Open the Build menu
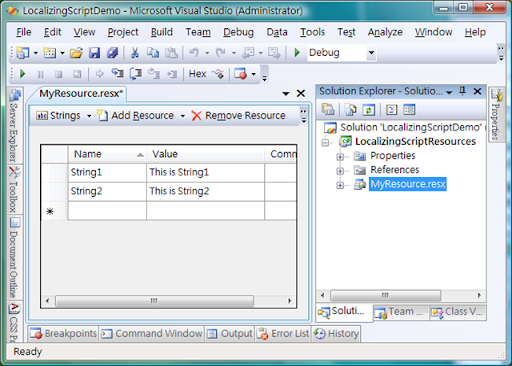The height and width of the screenshot is (366, 512). point(162,32)
